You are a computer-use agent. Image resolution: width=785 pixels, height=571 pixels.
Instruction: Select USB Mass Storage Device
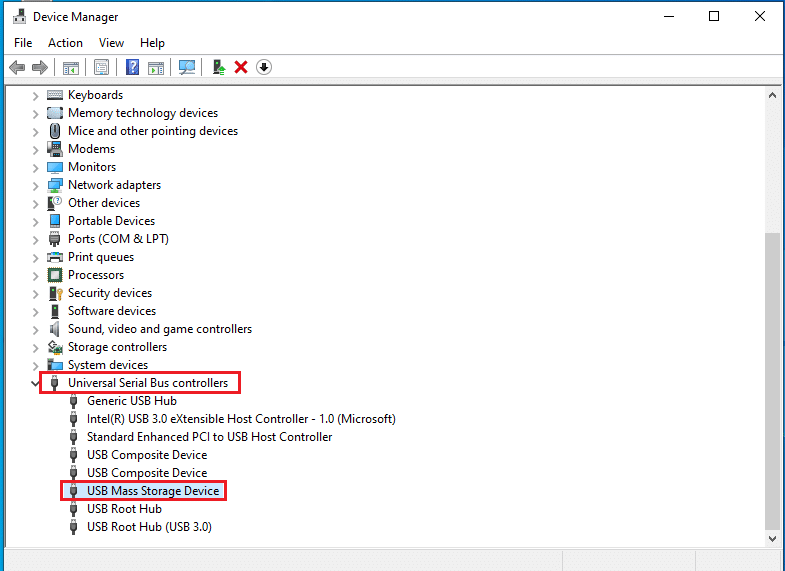[x=153, y=491]
